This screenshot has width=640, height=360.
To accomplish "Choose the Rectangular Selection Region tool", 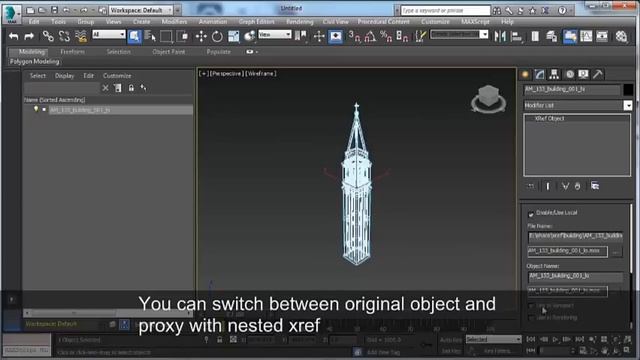I will [x=166, y=36].
